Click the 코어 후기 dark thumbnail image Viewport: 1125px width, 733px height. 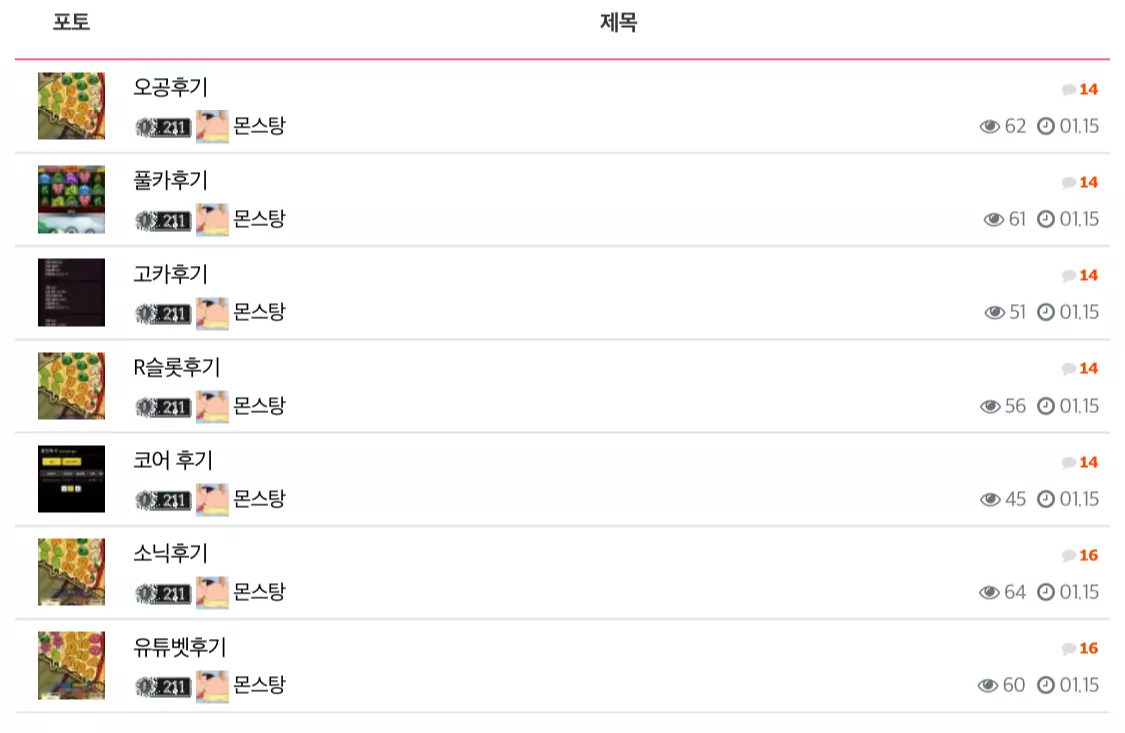[x=71, y=479]
